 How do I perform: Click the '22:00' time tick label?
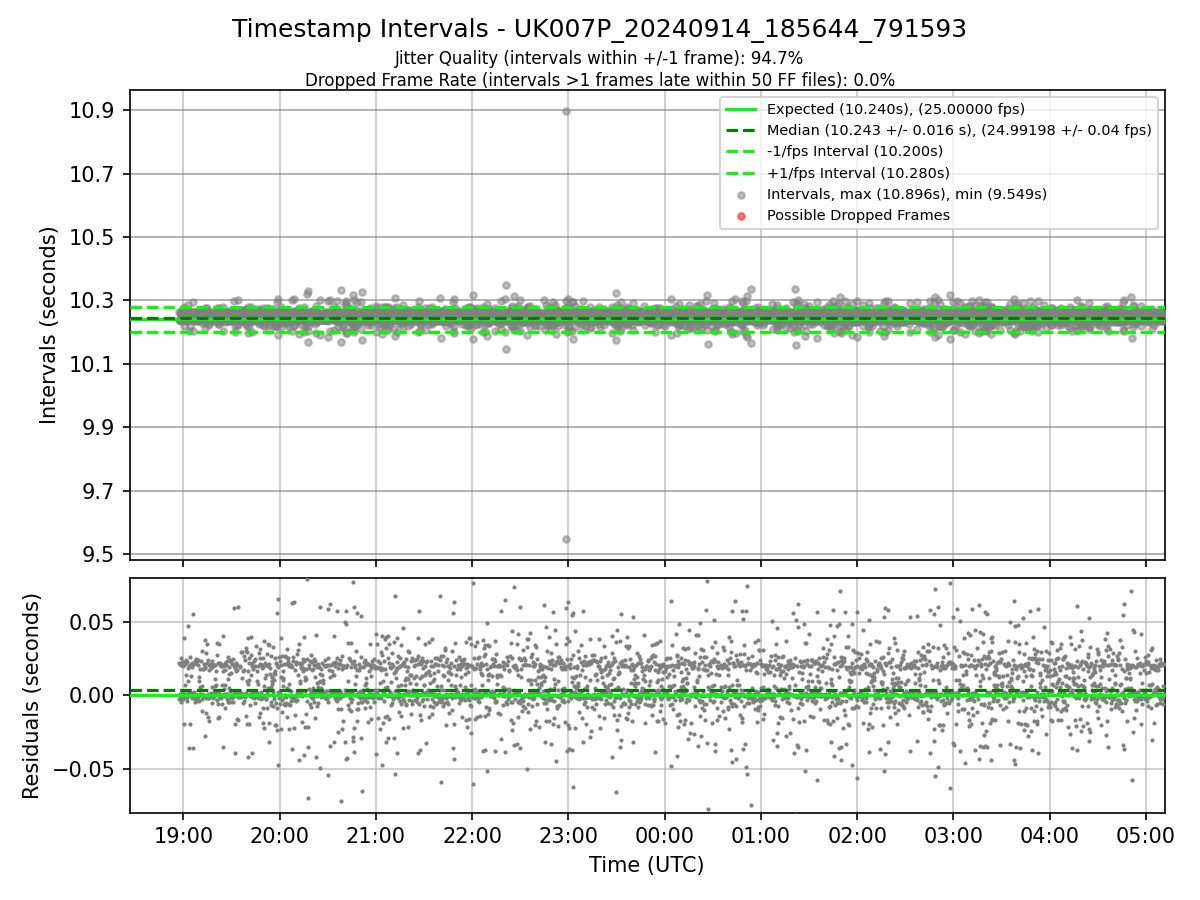click(471, 834)
